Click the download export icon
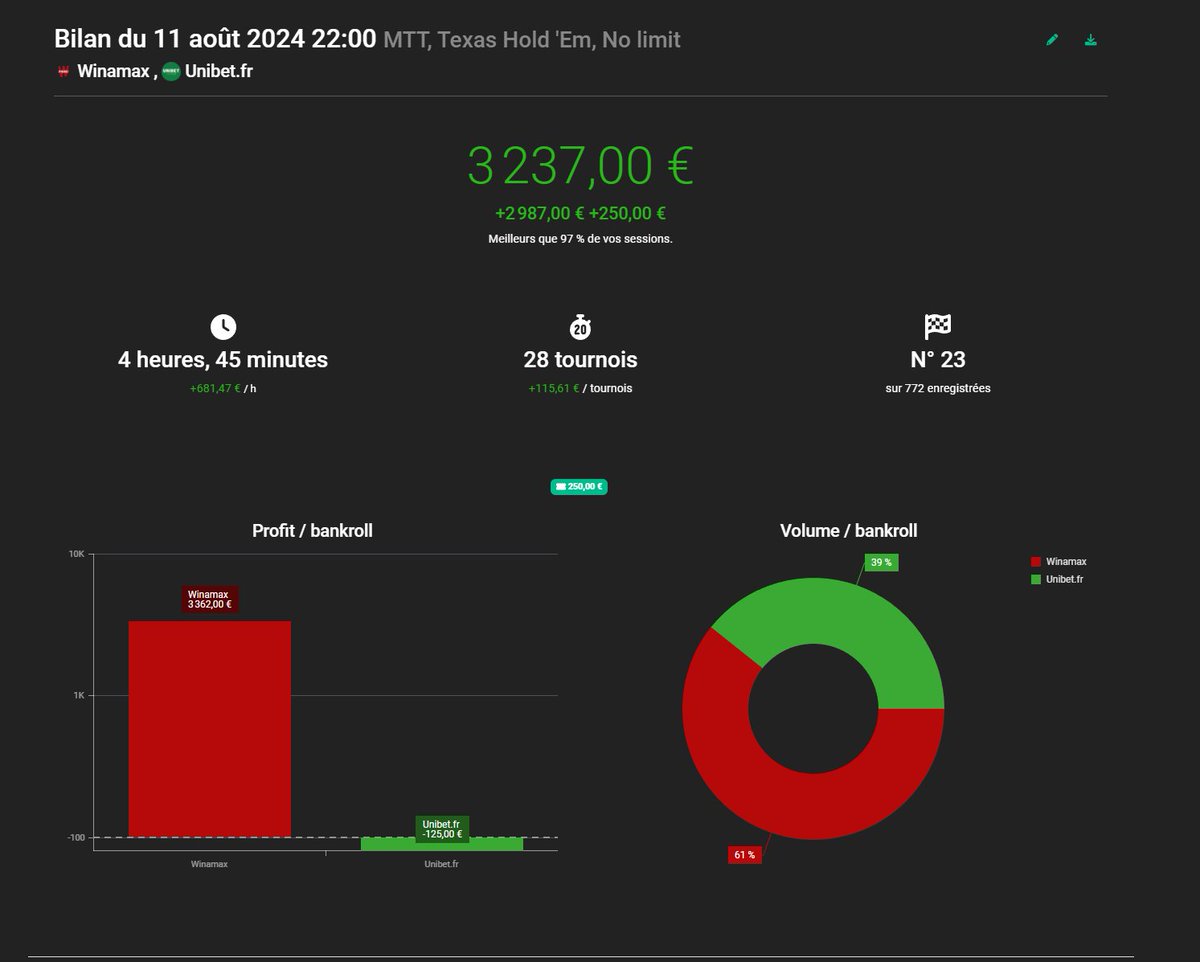 pos(1090,39)
